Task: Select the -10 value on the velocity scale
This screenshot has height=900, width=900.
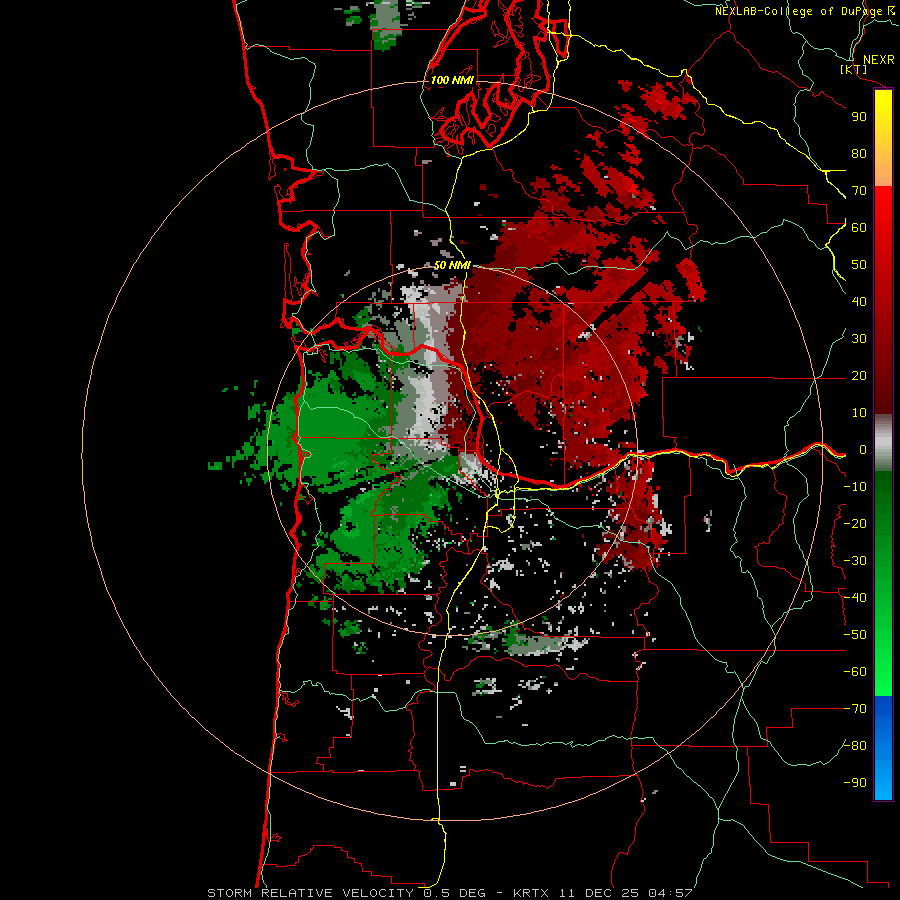Action: click(x=855, y=487)
